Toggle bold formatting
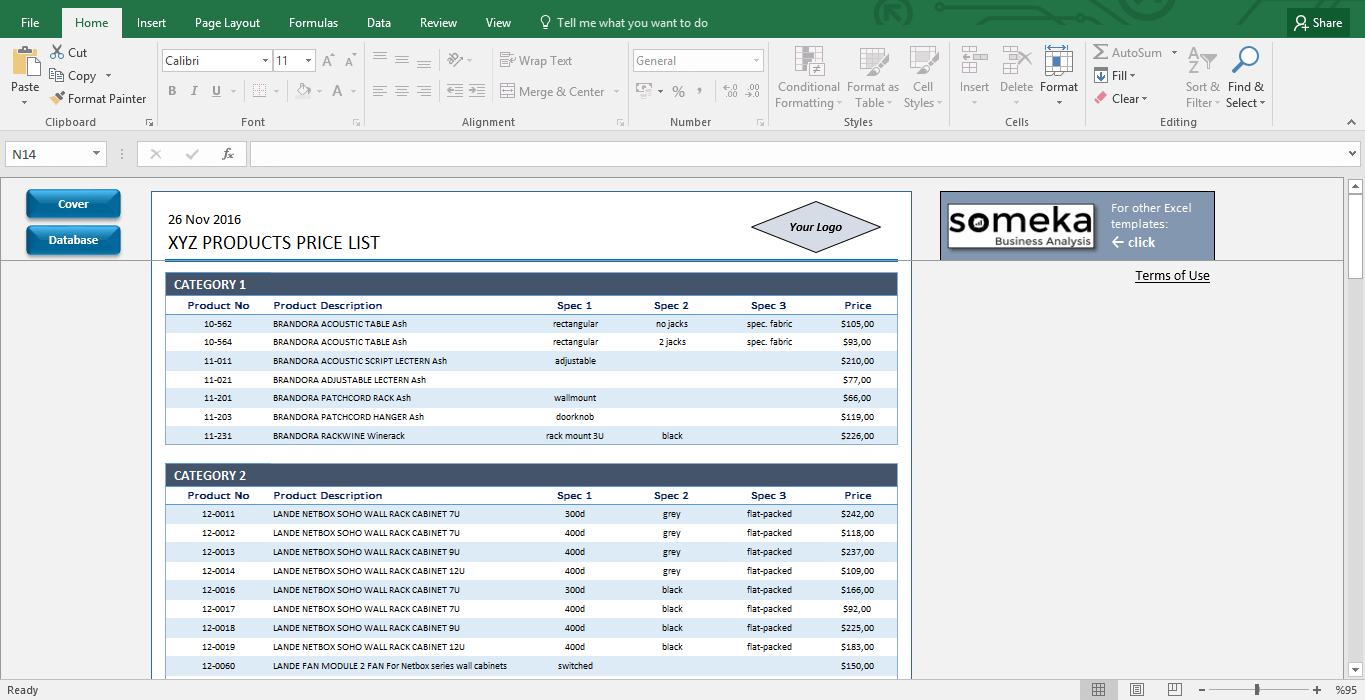This screenshot has height=700, width=1365. 171,90
